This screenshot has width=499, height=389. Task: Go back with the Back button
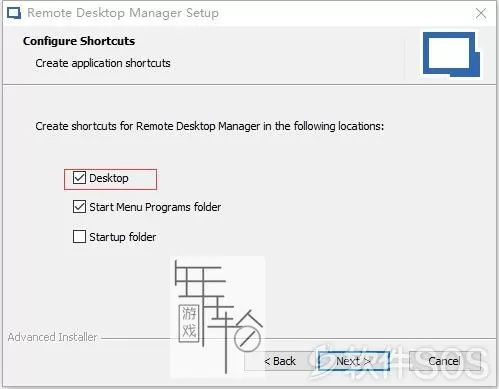[279, 361]
